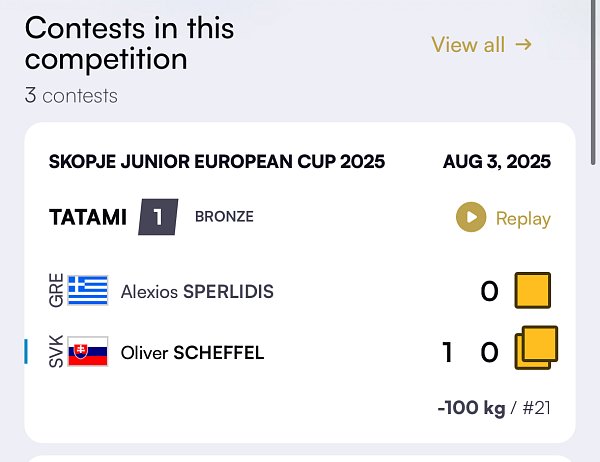Play the contest replay video icon

471,217
